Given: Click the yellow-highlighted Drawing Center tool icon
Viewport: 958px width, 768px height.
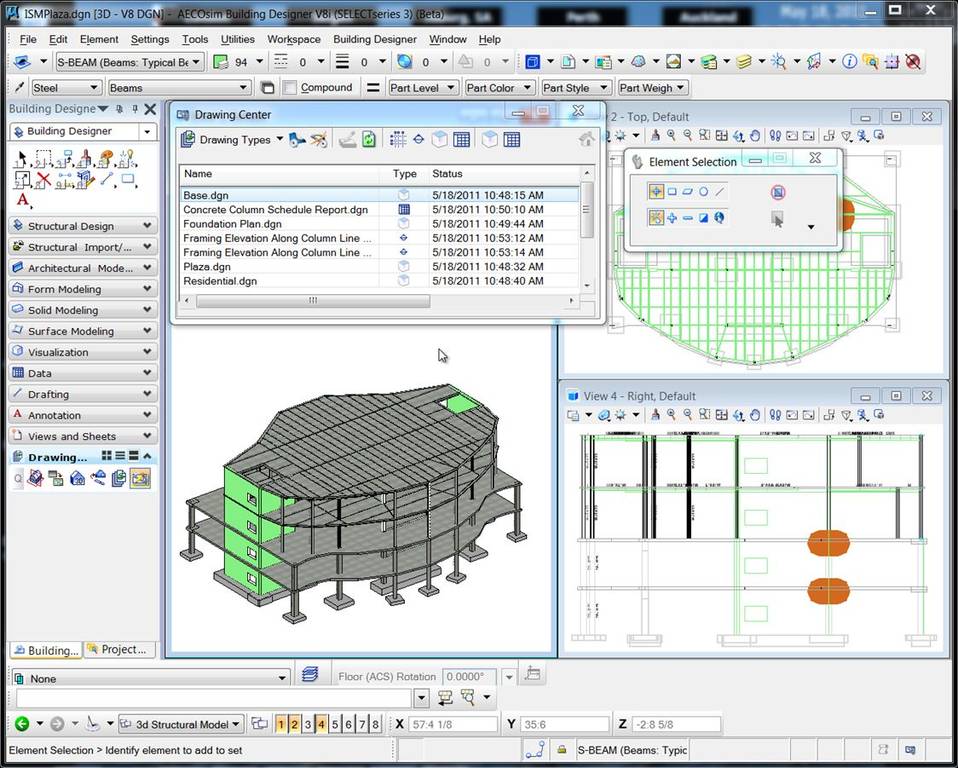Looking at the screenshot, I should [140, 478].
